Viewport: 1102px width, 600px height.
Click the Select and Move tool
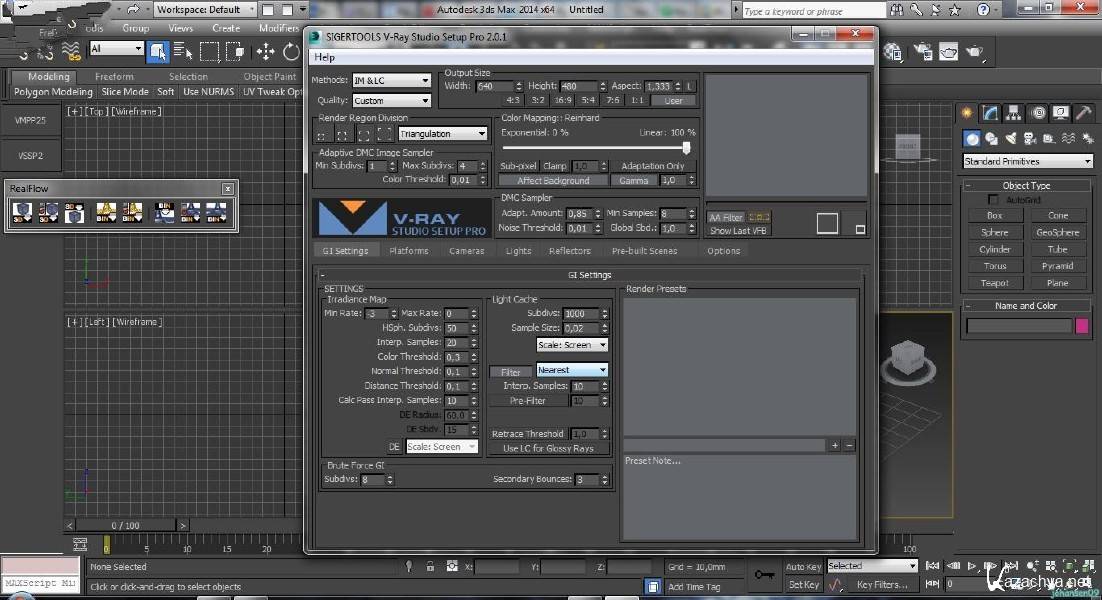[266, 51]
